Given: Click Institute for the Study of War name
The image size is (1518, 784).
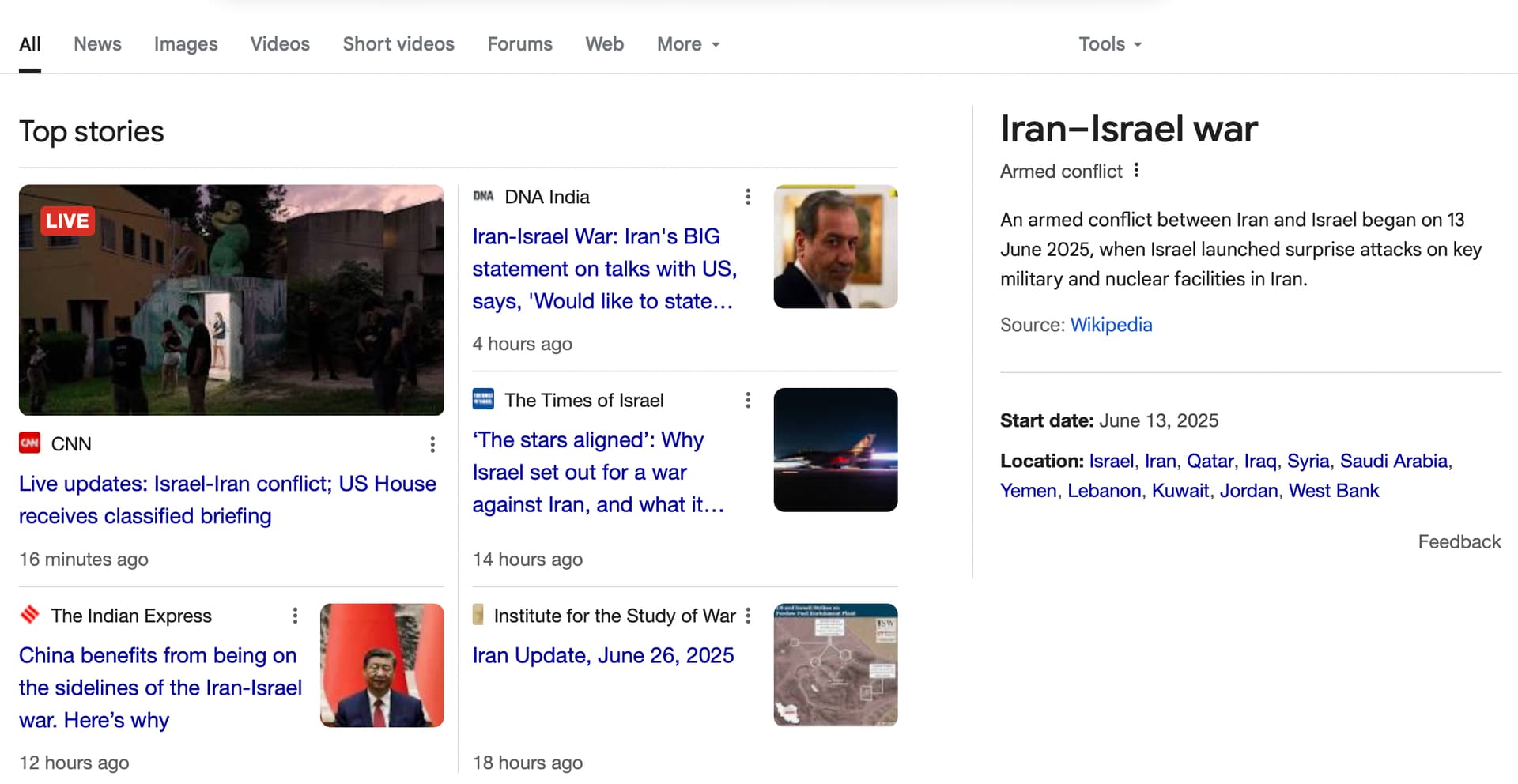Looking at the screenshot, I should tap(615, 616).
